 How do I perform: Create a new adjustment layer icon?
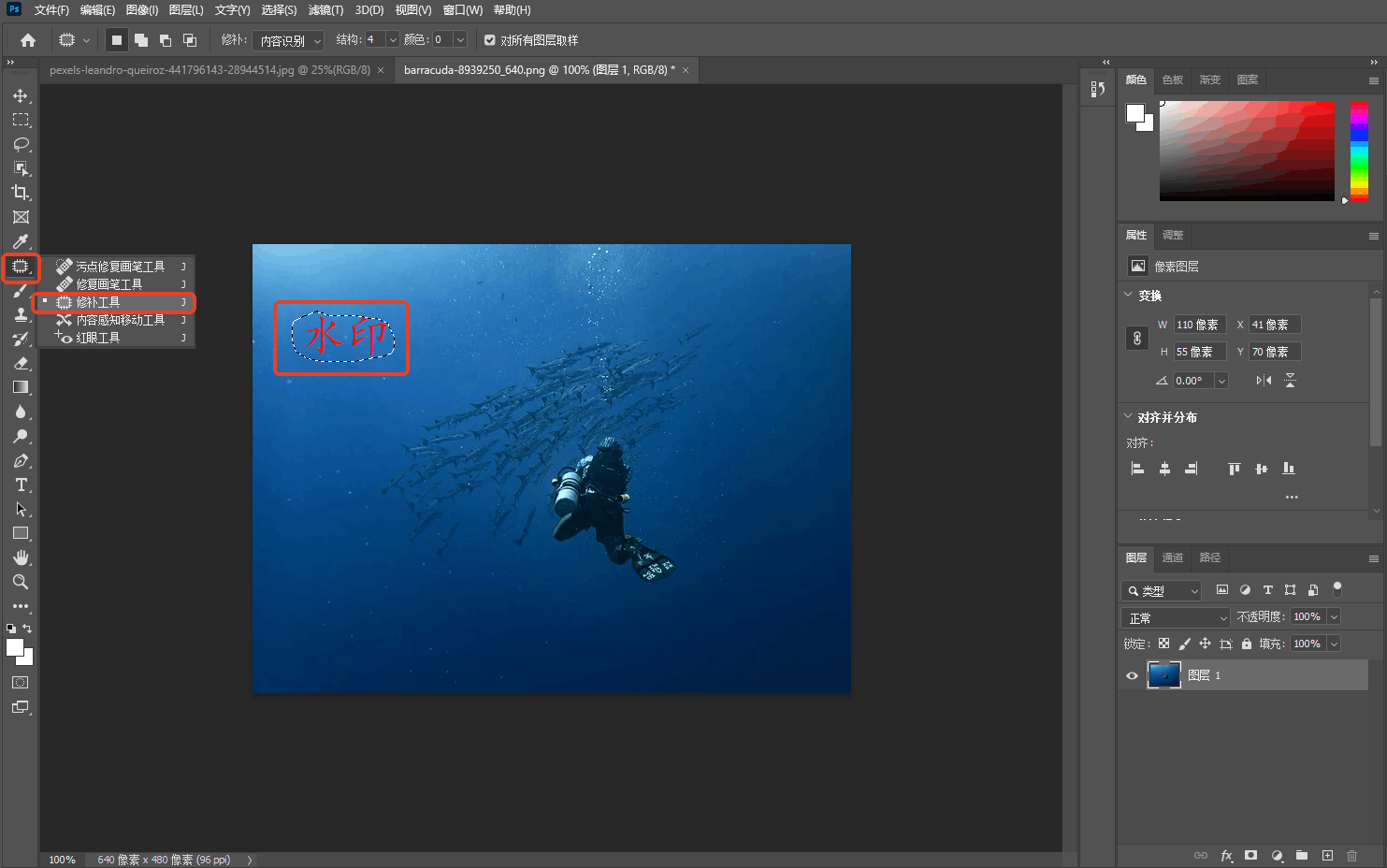(x=1277, y=856)
